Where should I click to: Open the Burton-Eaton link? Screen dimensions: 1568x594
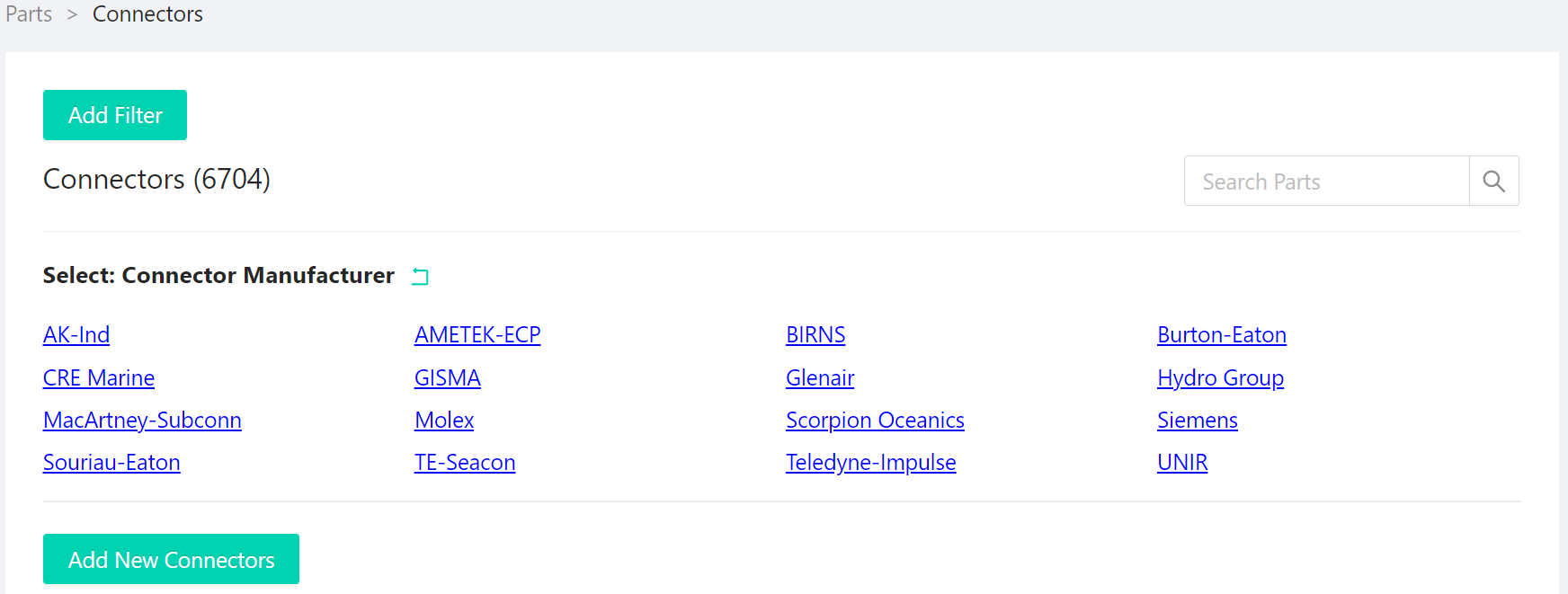pyautogui.click(x=1222, y=335)
